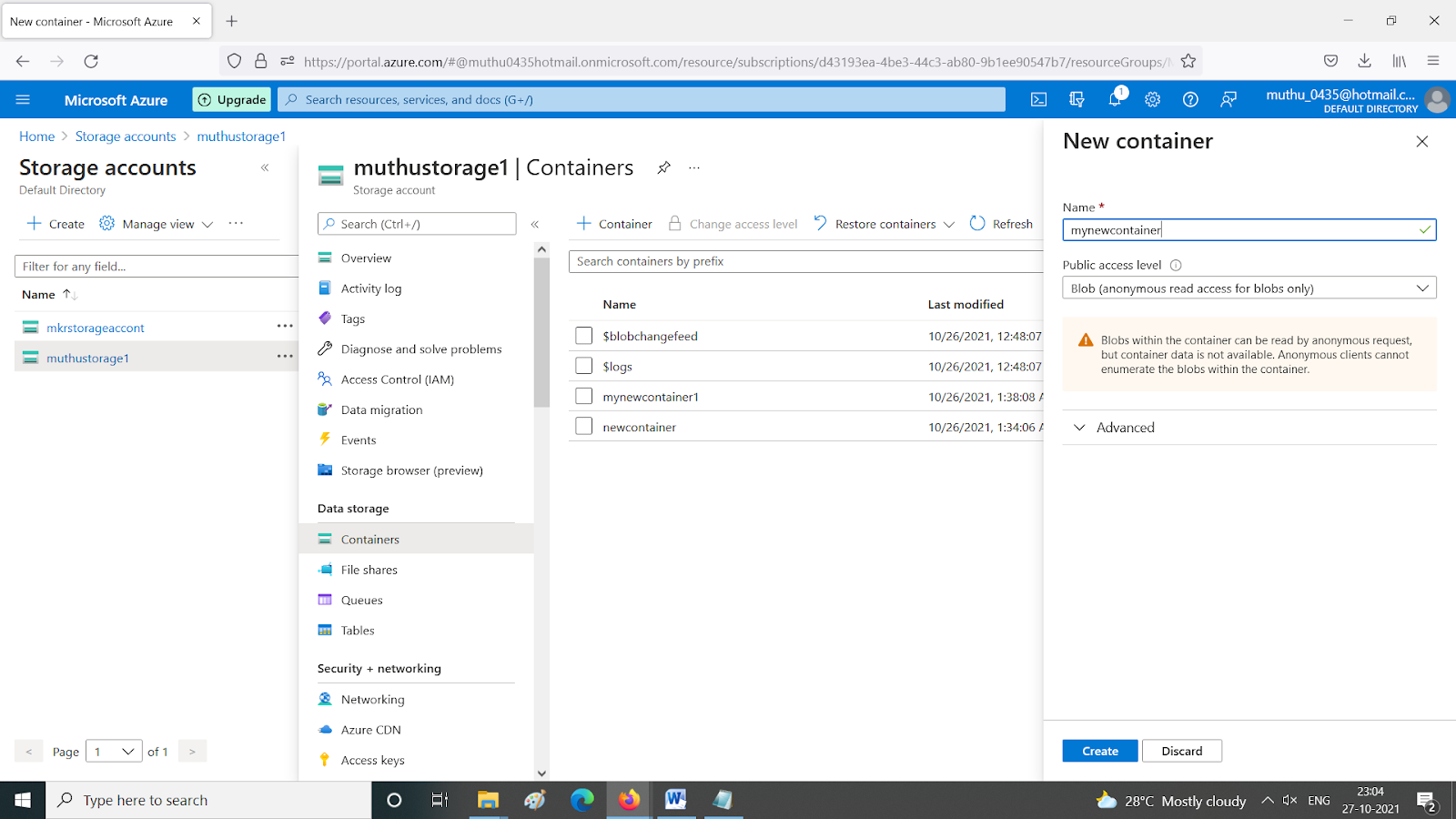Viewport: 1456px width, 819px height.
Task: Open Overview in the resource menu
Action: [366, 258]
